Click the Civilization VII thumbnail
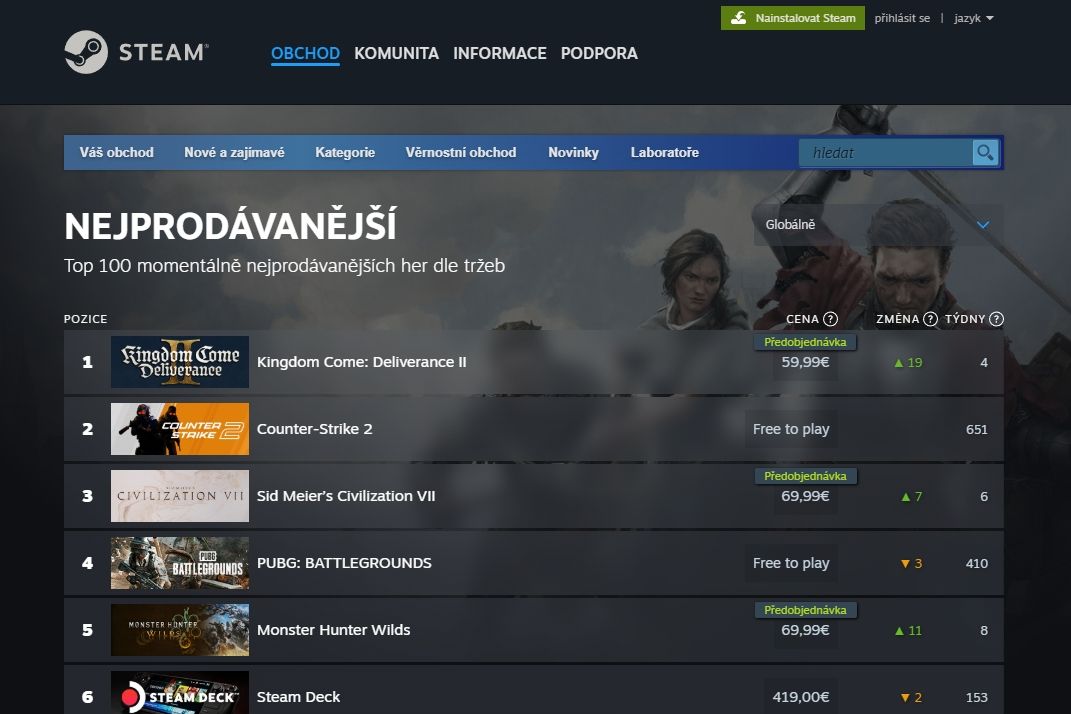 (x=180, y=496)
